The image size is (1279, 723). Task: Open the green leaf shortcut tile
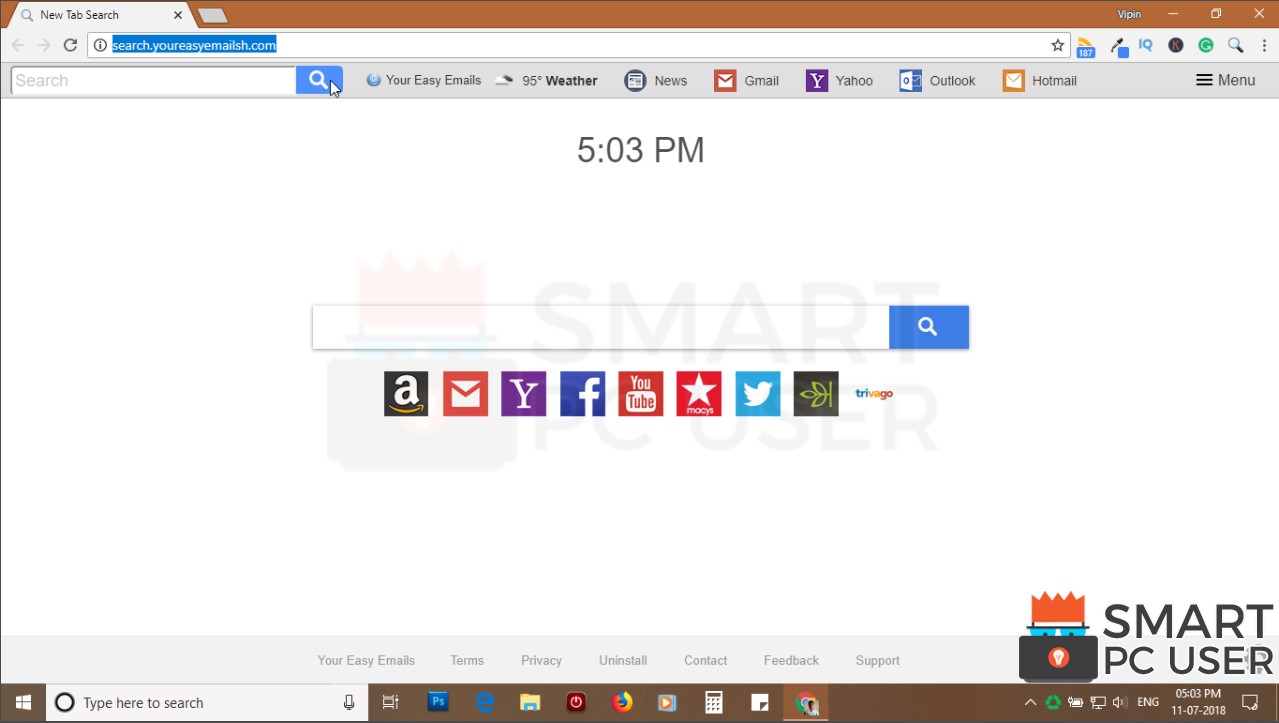pos(816,394)
